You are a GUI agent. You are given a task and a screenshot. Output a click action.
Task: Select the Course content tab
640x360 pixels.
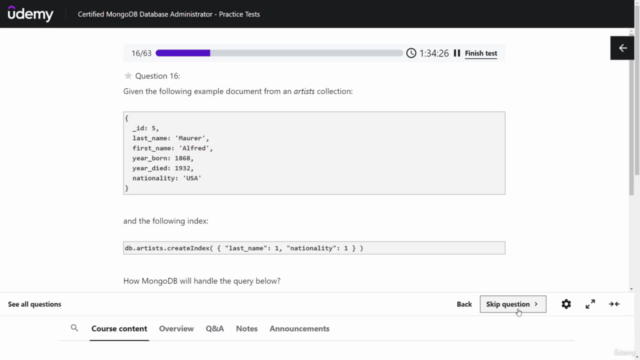click(119, 329)
